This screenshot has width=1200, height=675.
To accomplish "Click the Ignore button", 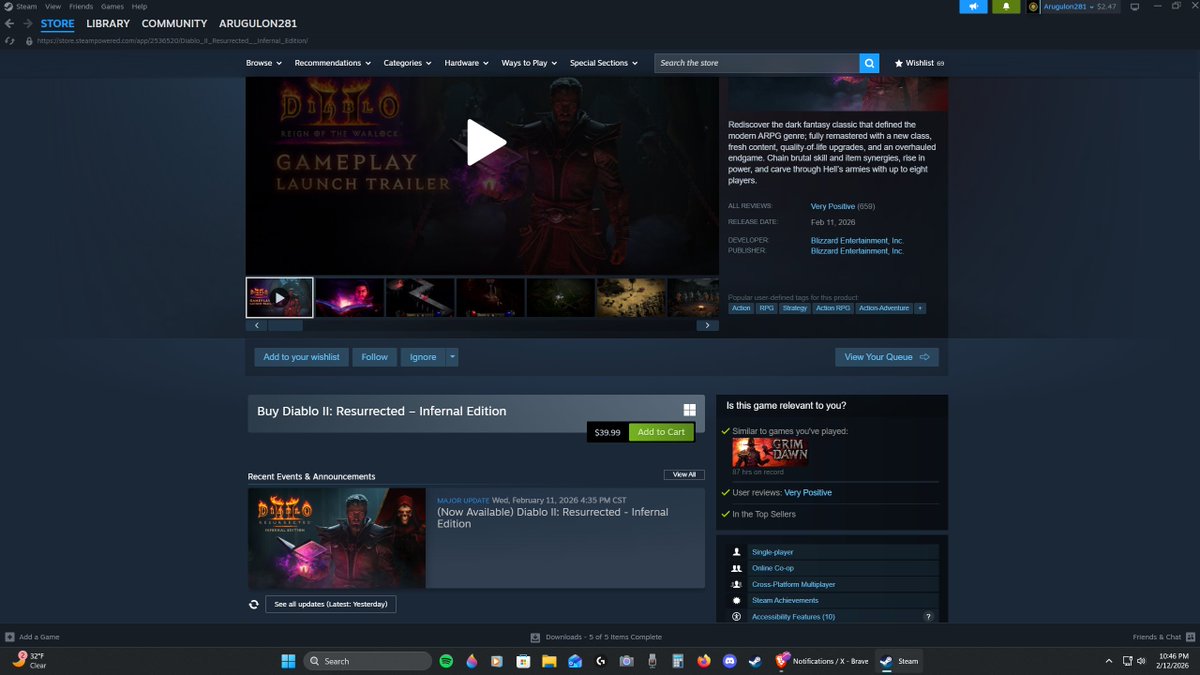I will pos(423,357).
